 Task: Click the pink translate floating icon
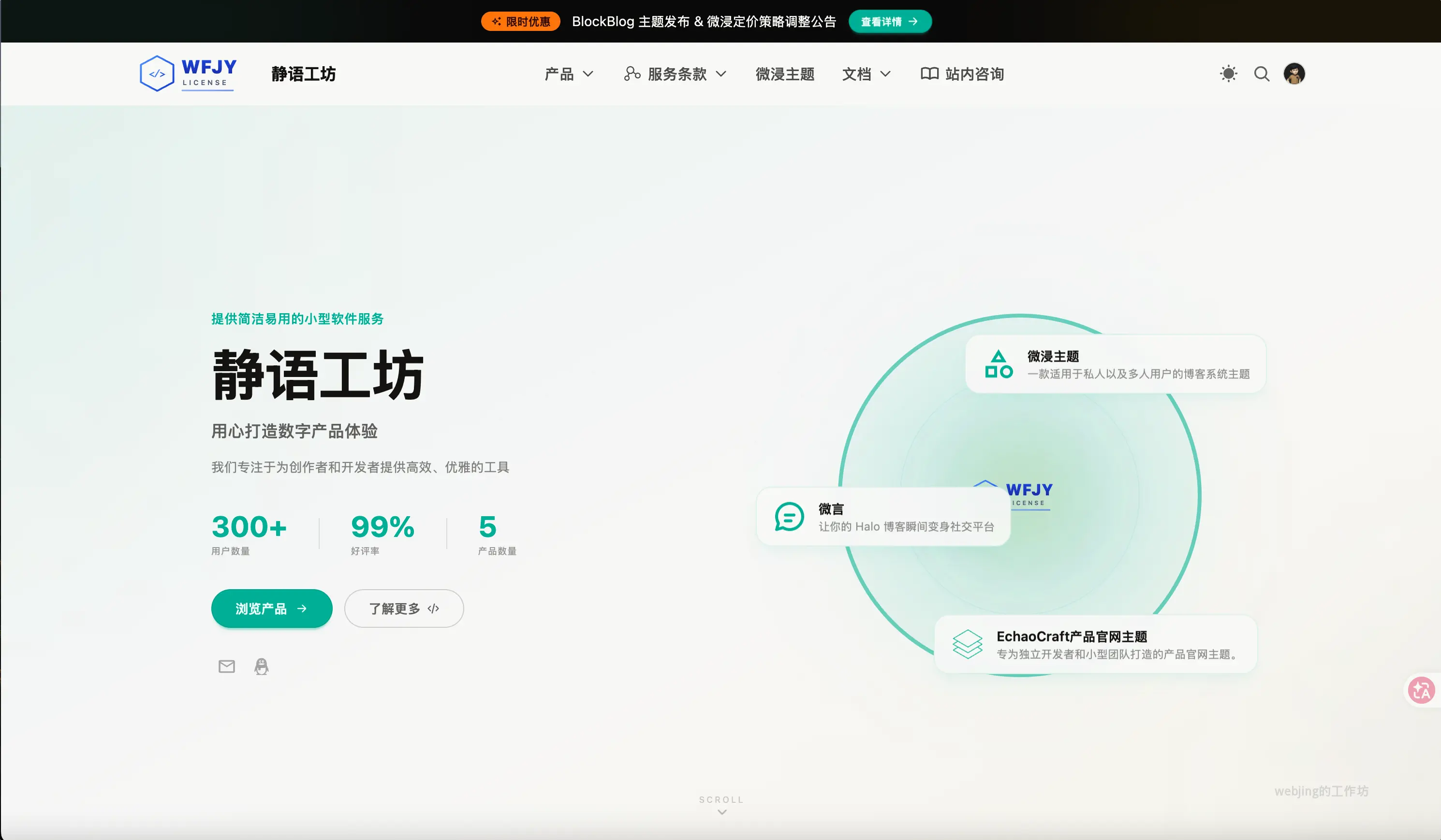point(1421,691)
